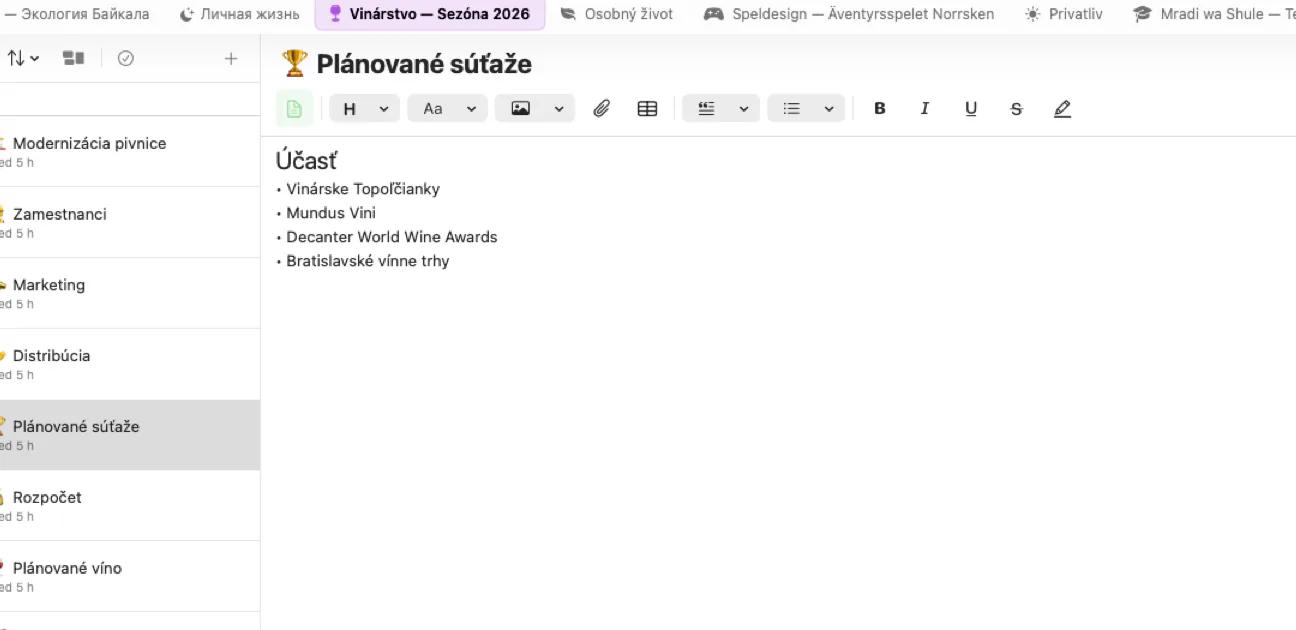Click the trophy emoji beside note title
Viewport: 1296px width, 630px height.
(x=294, y=64)
